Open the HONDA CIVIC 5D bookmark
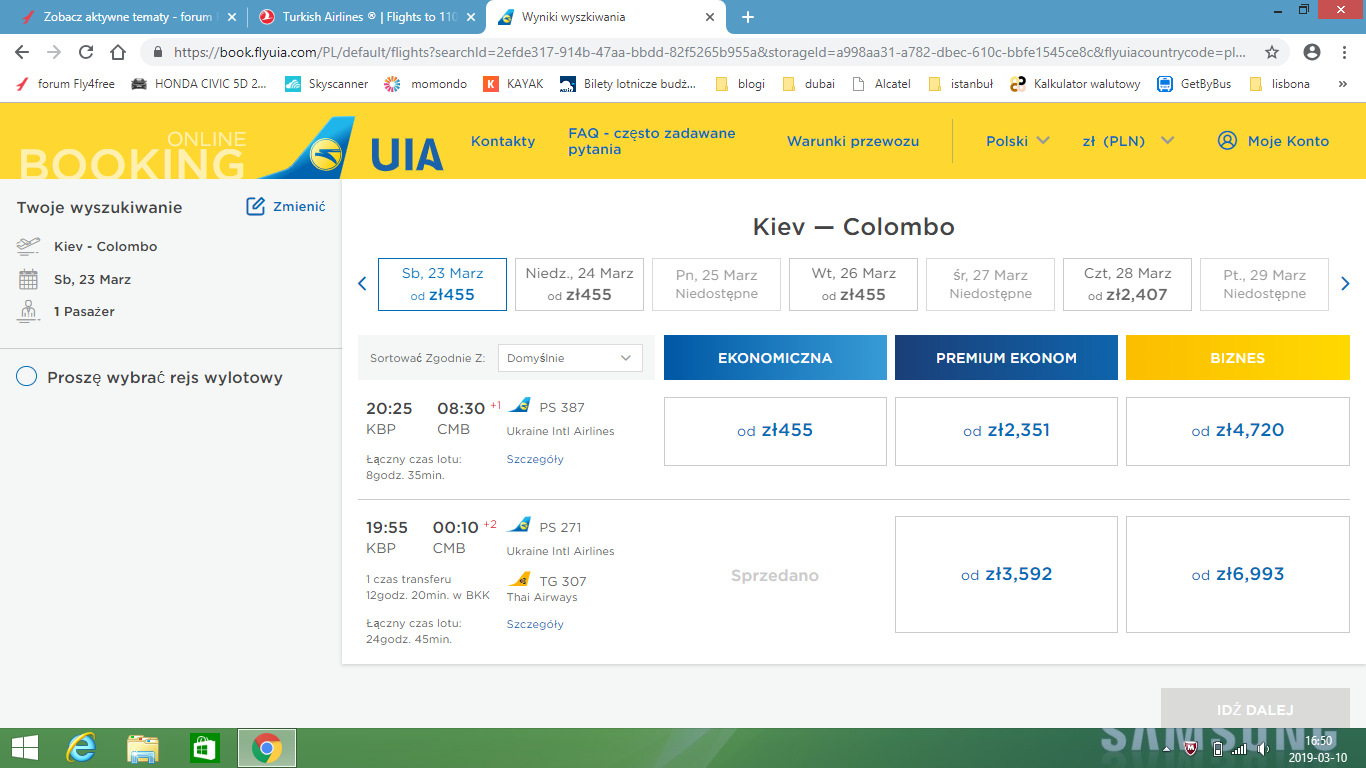 199,84
